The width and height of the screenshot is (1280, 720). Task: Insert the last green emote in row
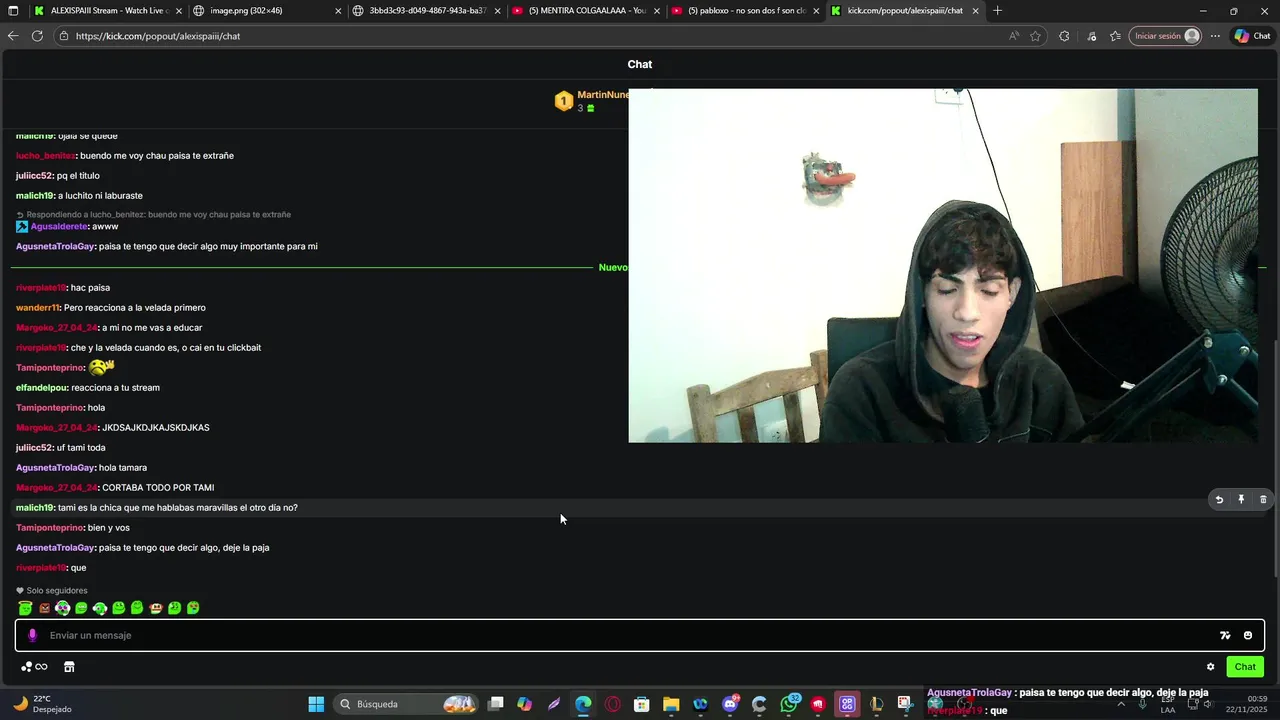click(x=193, y=608)
